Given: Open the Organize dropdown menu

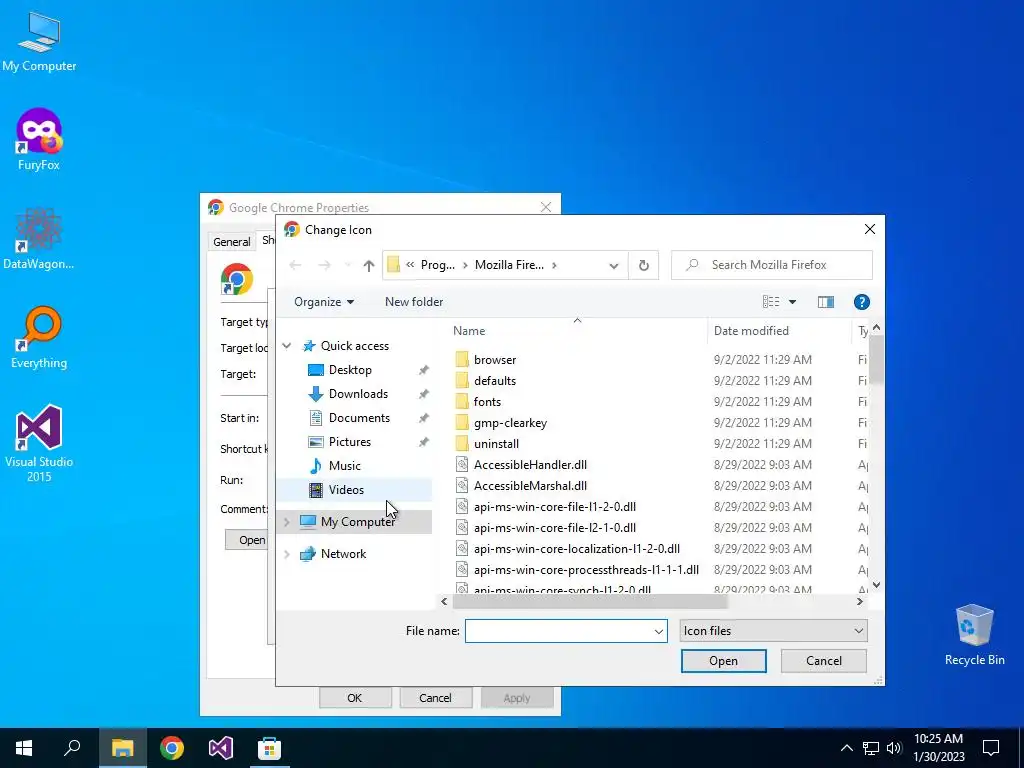Looking at the screenshot, I should [324, 302].
